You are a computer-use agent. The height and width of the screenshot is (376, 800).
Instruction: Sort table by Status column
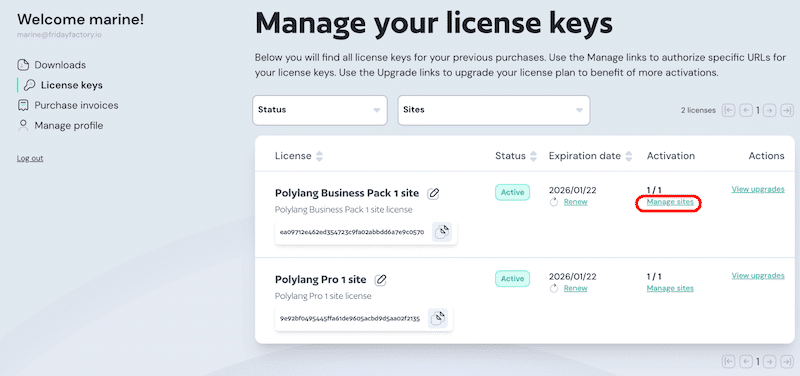tap(534, 156)
